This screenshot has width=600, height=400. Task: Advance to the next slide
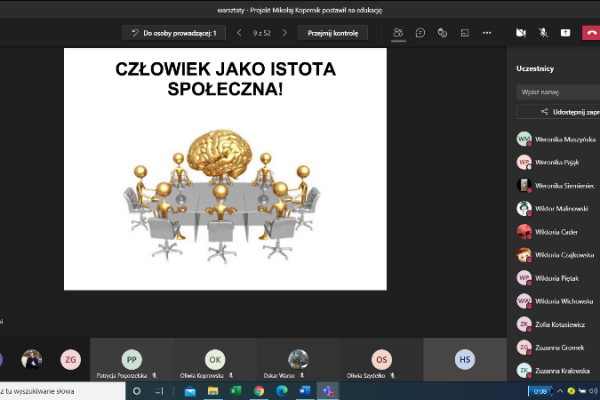[285, 33]
